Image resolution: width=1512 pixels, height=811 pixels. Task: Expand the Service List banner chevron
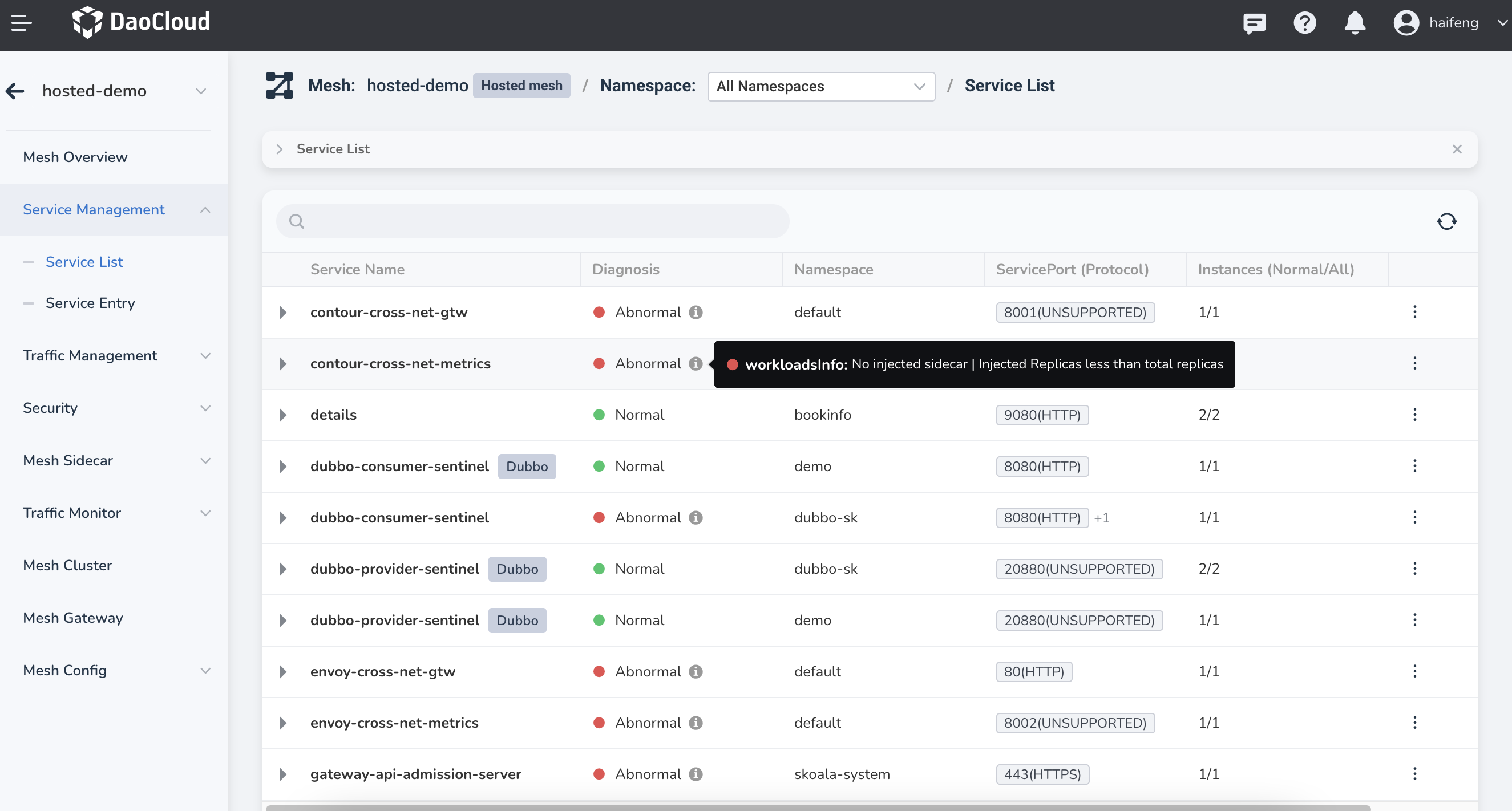click(x=280, y=149)
